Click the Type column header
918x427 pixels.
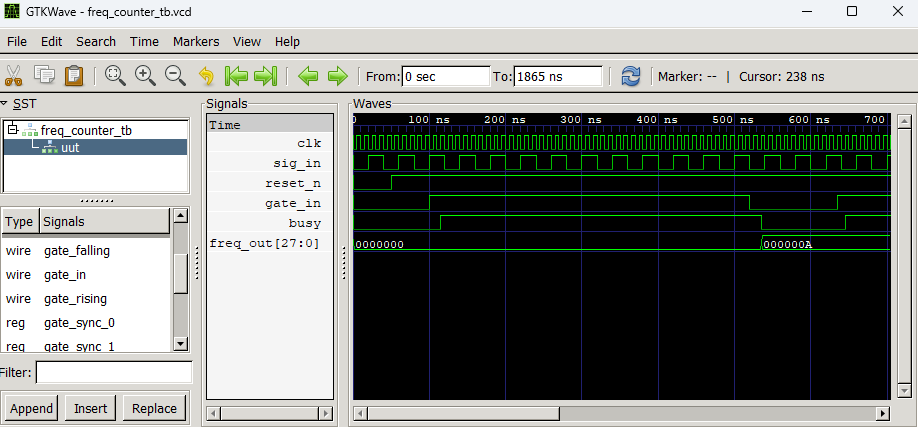coord(20,222)
